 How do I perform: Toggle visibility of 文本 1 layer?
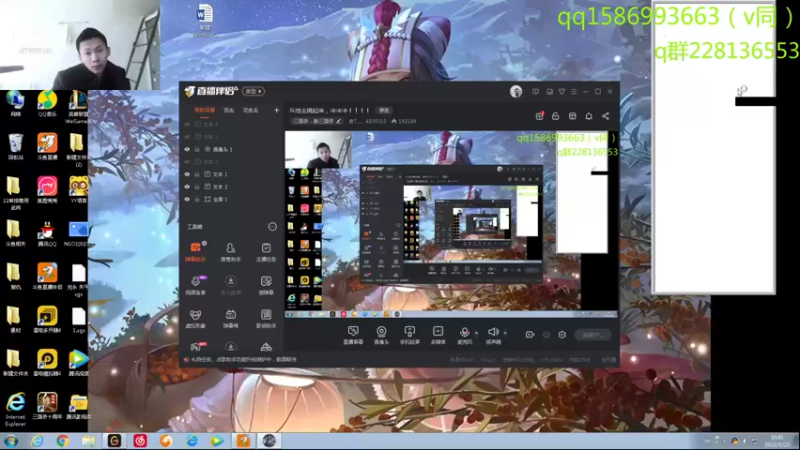pyautogui.click(x=187, y=174)
